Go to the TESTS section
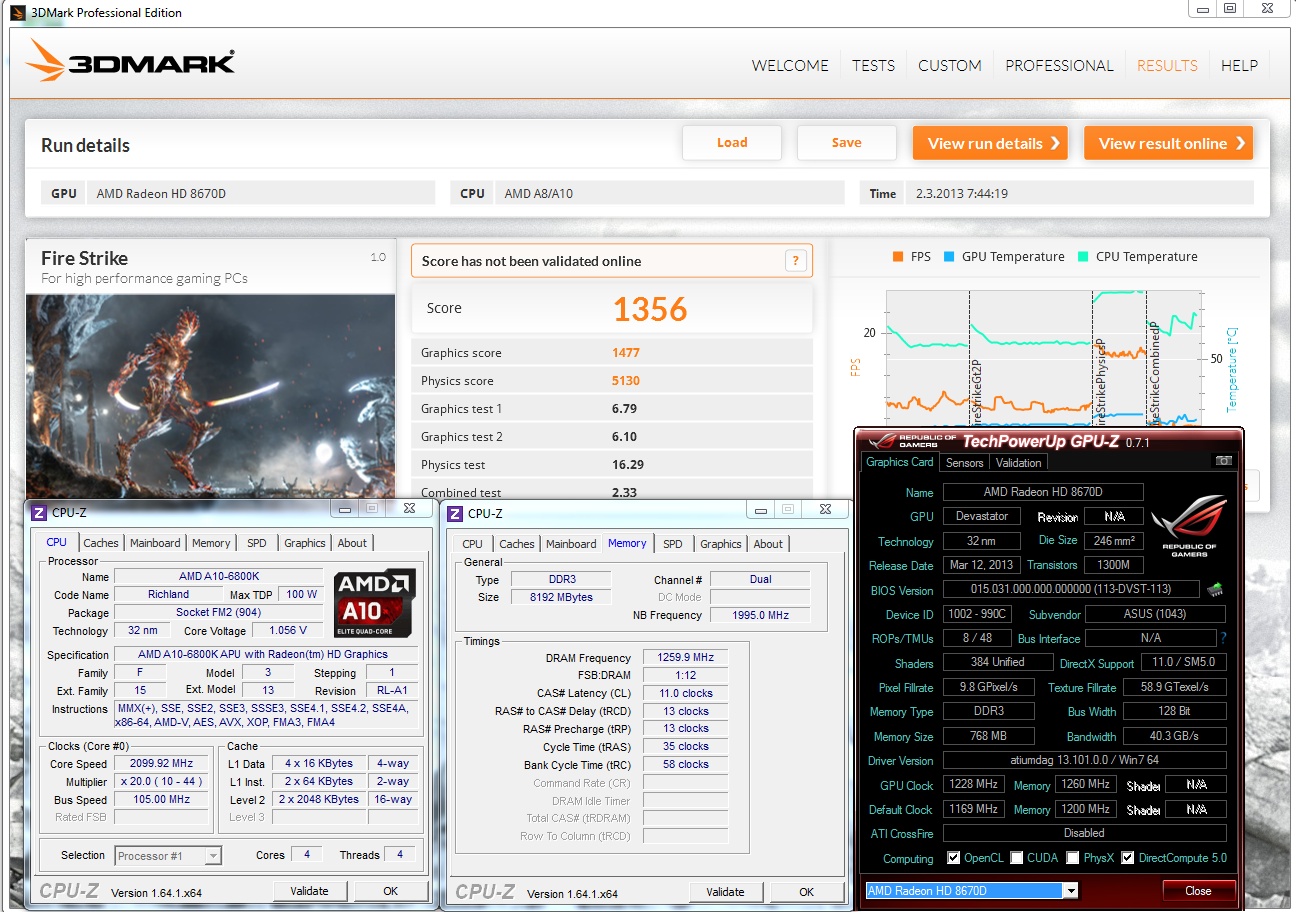This screenshot has height=912, width=1296. click(873, 66)
